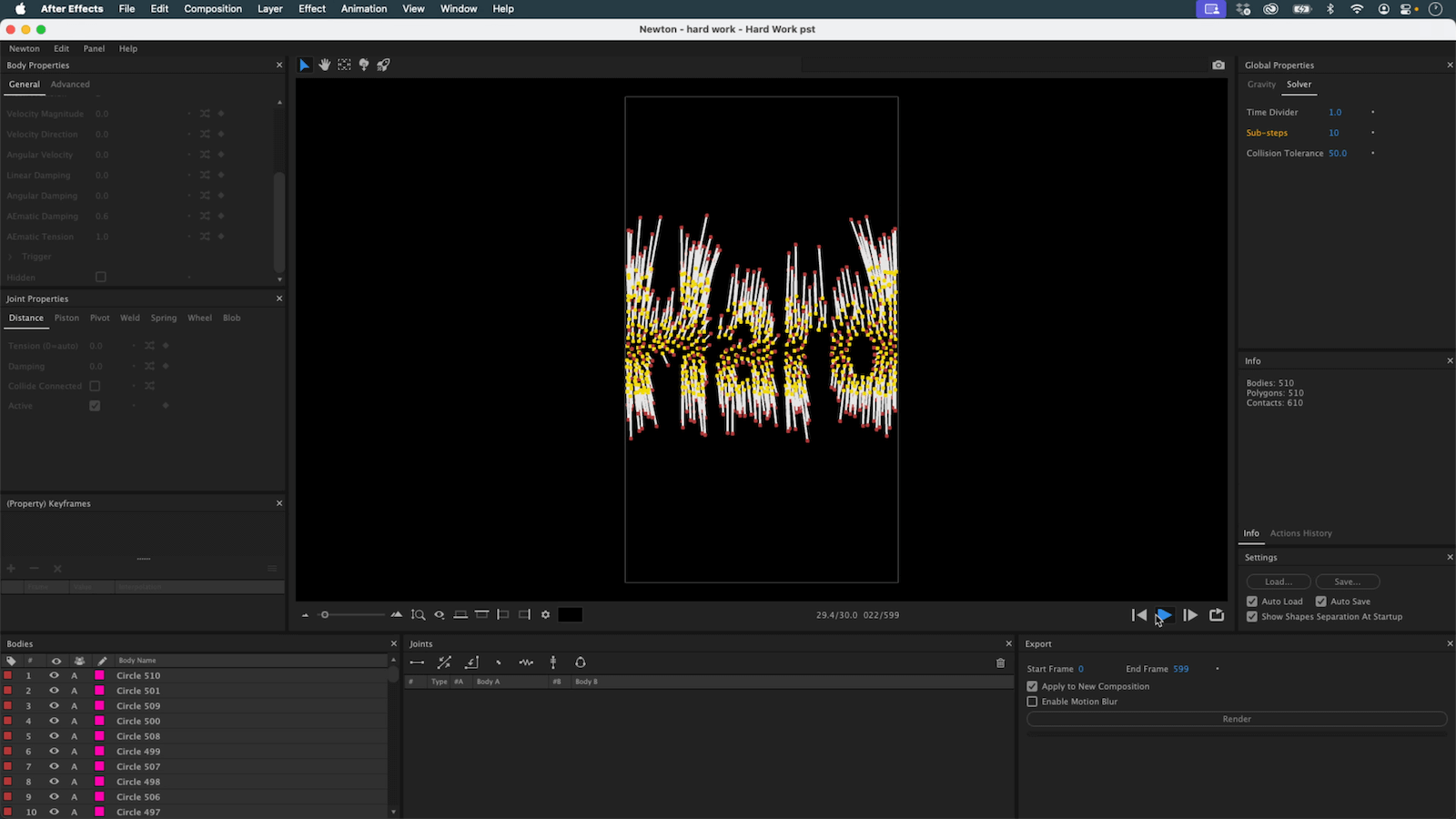The height and width of the screenshot is (819, 1456).
Task: Add a wheel joint from Joints toolbar
Action: coord(553,662)
